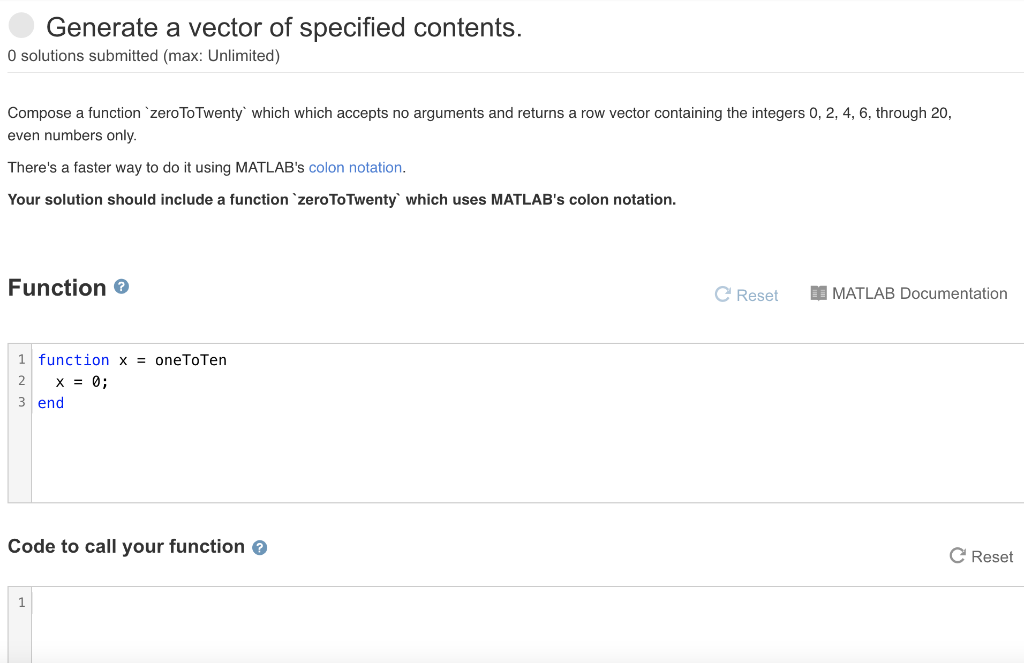Screen dimensions: 1024x663
Task: Reset the Code to call your function editor
Action: pos(981,557)
